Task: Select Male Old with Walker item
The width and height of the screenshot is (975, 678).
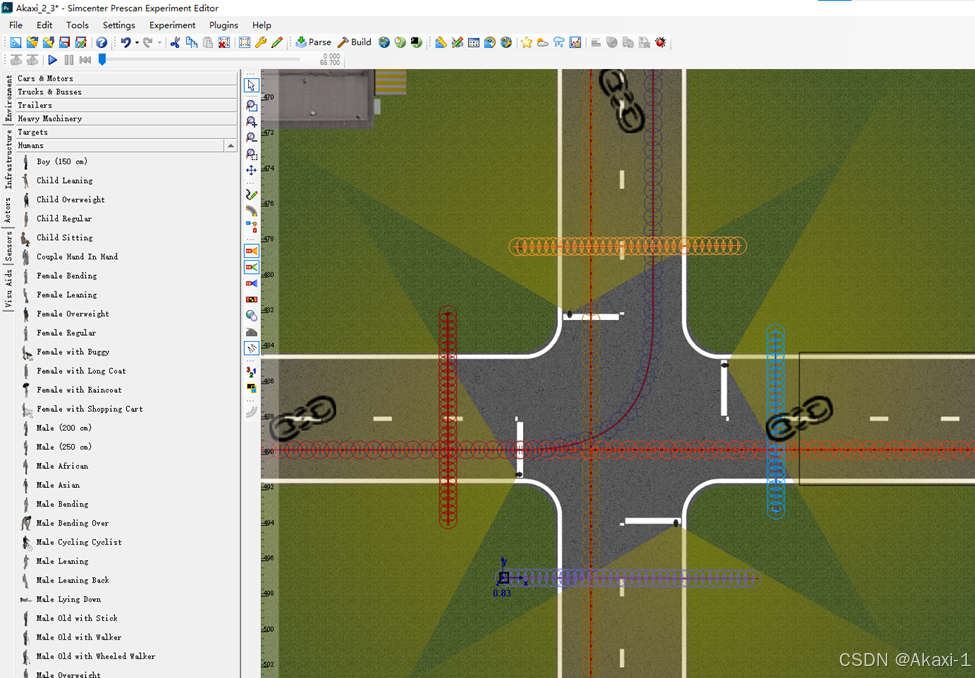Action: point(78,637)
